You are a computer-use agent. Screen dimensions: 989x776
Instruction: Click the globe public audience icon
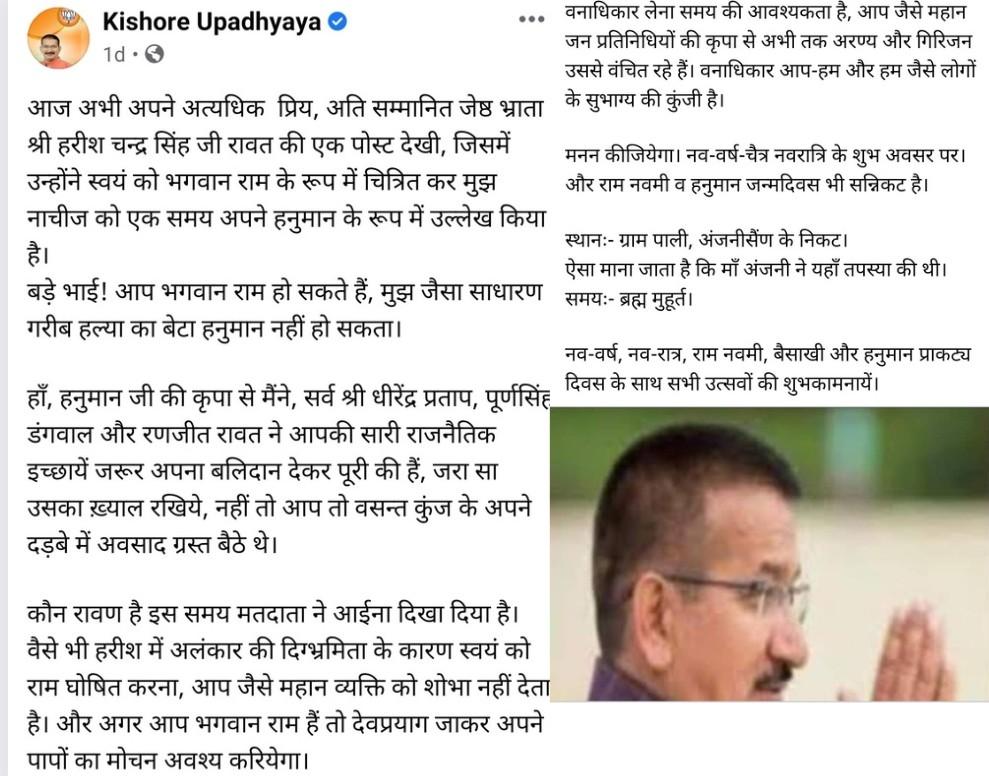[x=155, y=54]
